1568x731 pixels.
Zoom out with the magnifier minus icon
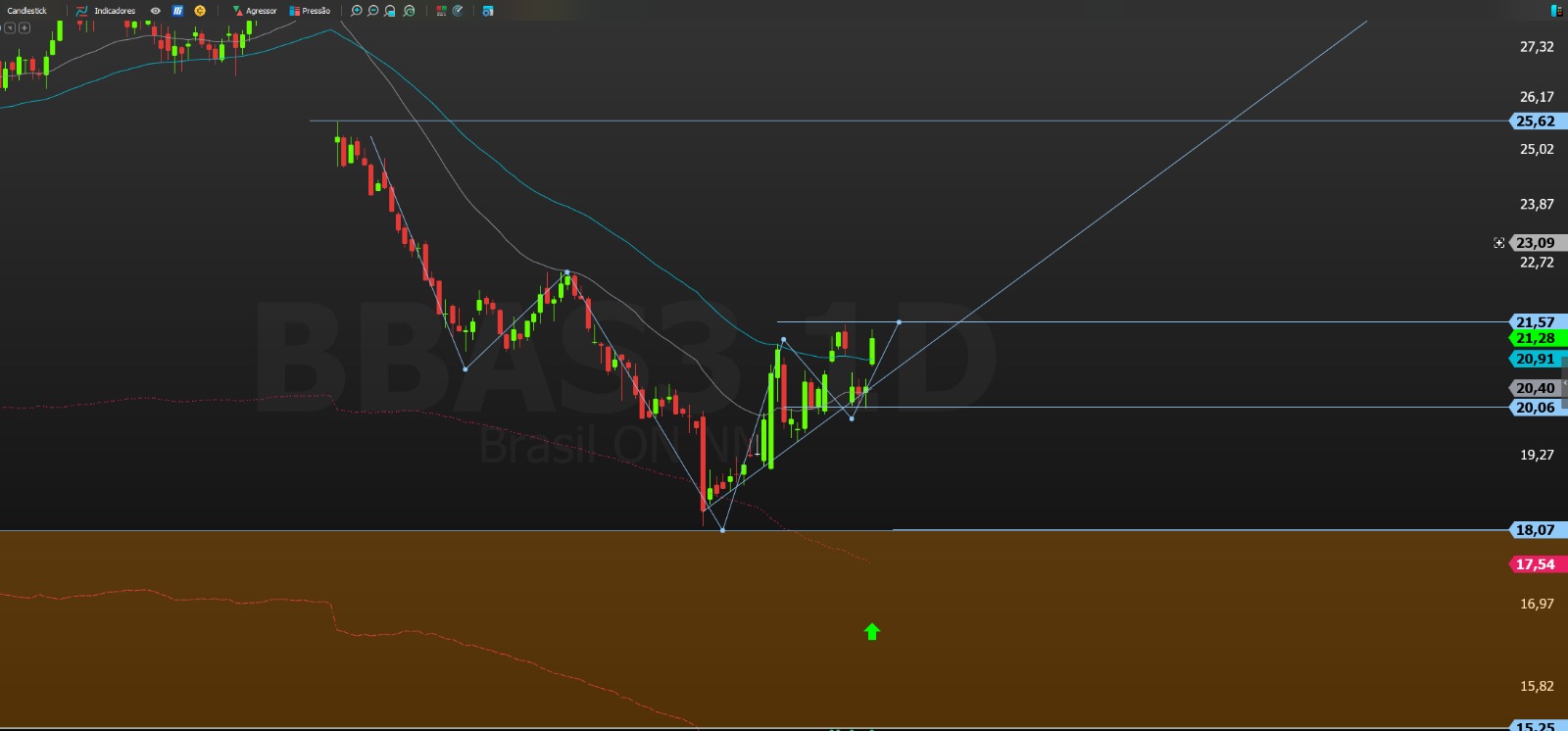373,11
